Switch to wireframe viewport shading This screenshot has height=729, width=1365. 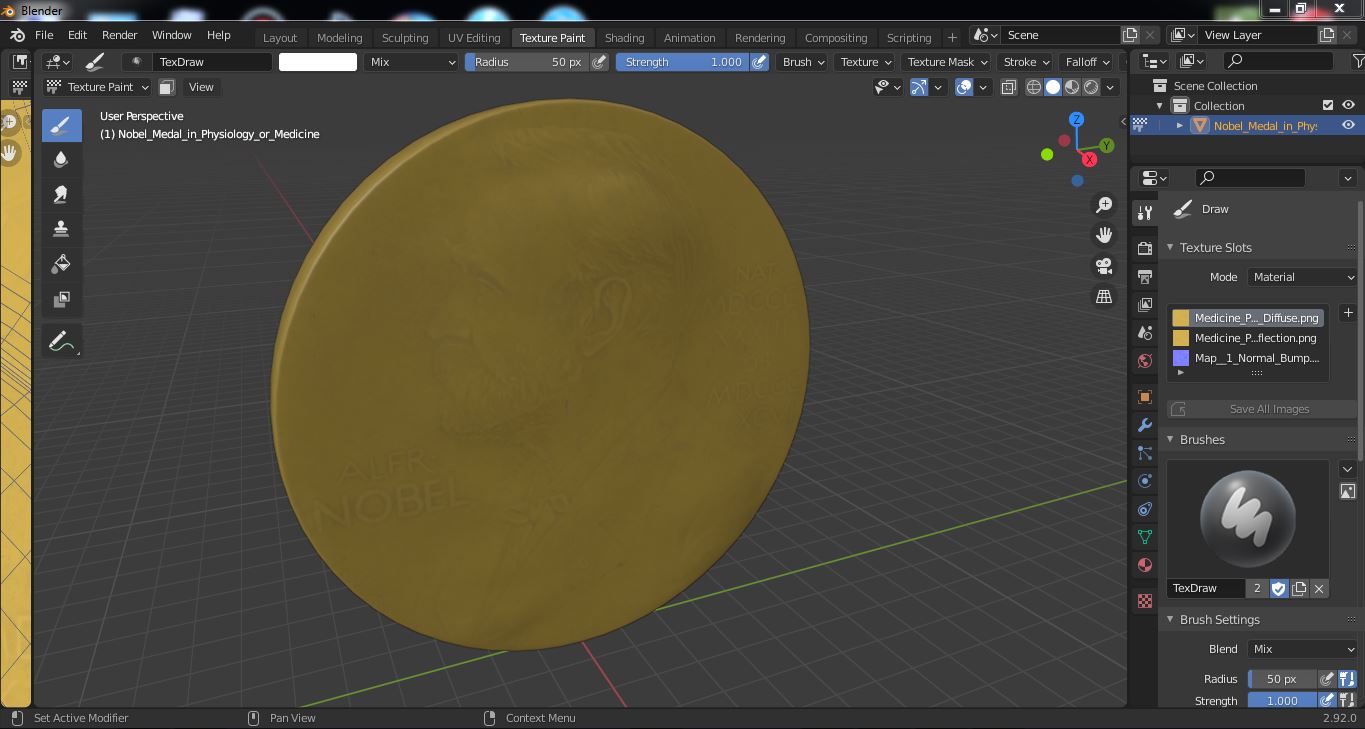click(x=1034, y=87)
